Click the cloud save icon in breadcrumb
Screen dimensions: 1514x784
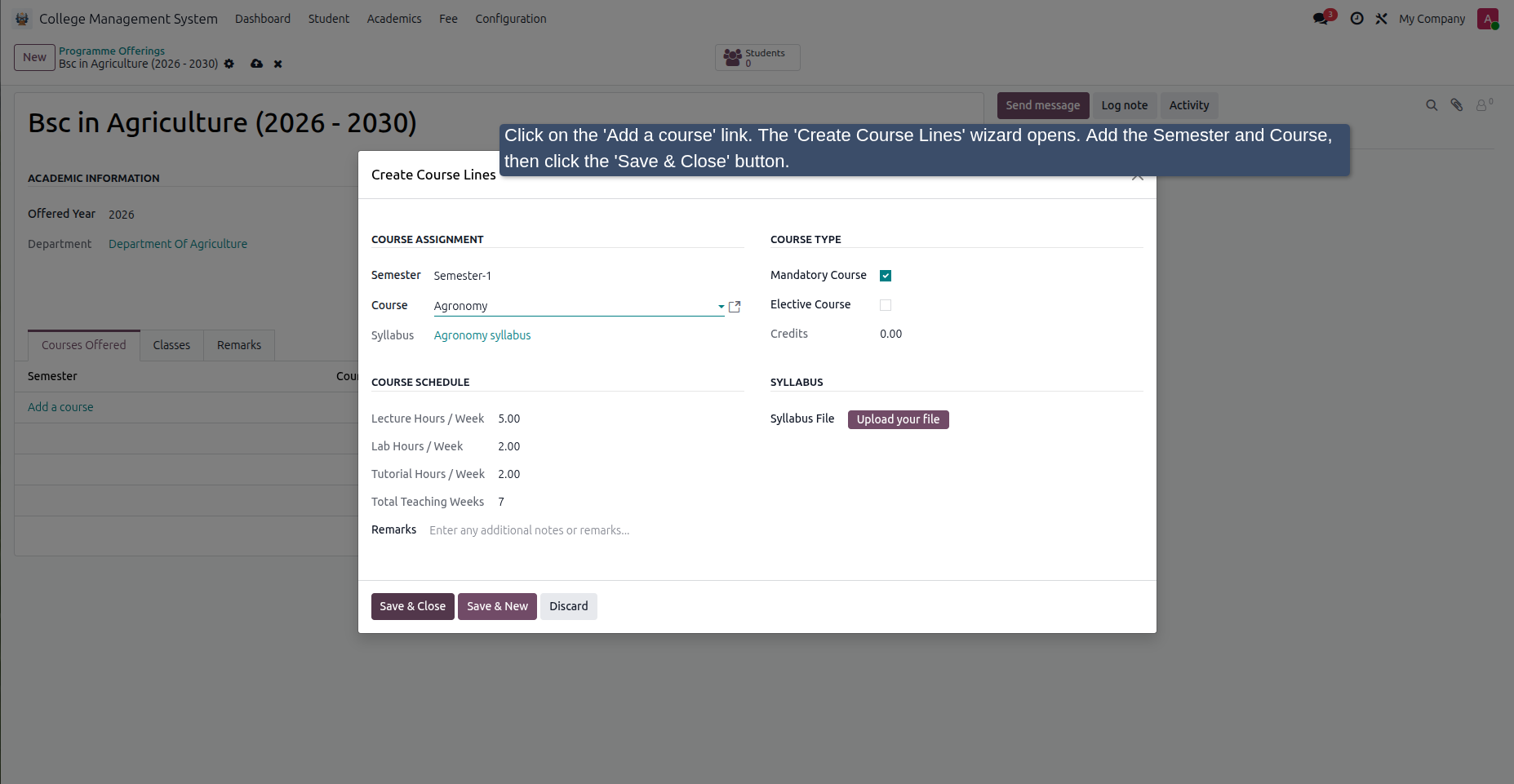pyautogui.click(x=256, y=64)
